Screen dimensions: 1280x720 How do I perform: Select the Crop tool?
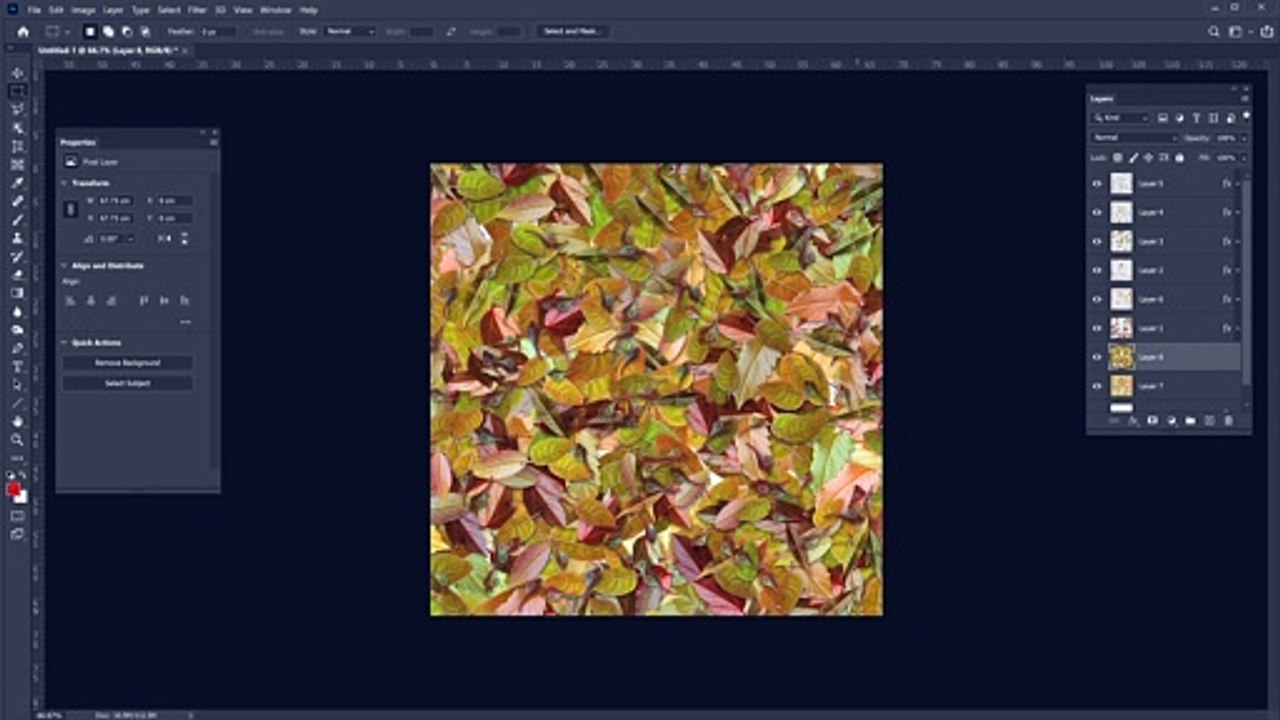click(x=17, y=146)
